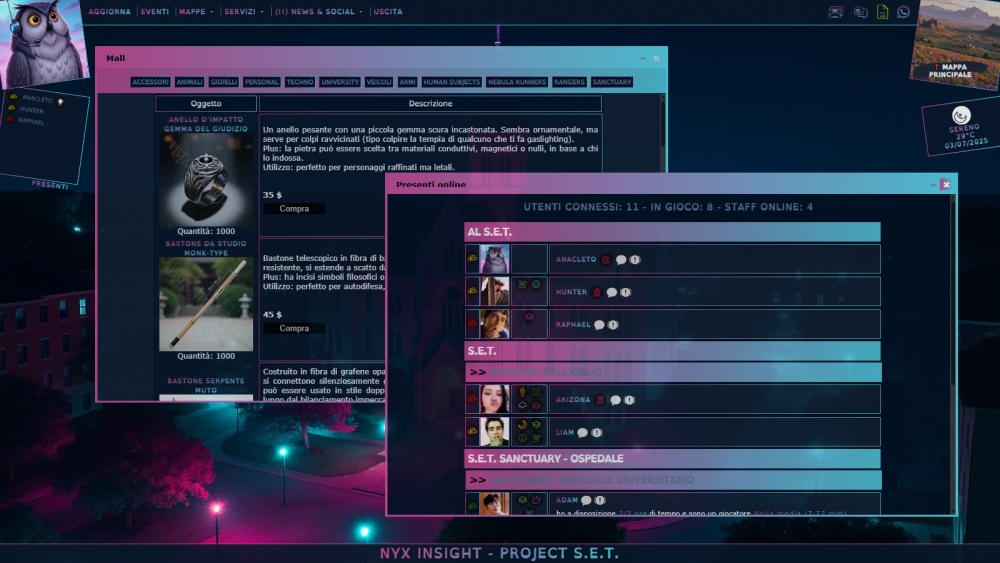Click Anacleto's exclamation info icon
1000x563 pixels.
pyautogui.click(x=635, y=260)
